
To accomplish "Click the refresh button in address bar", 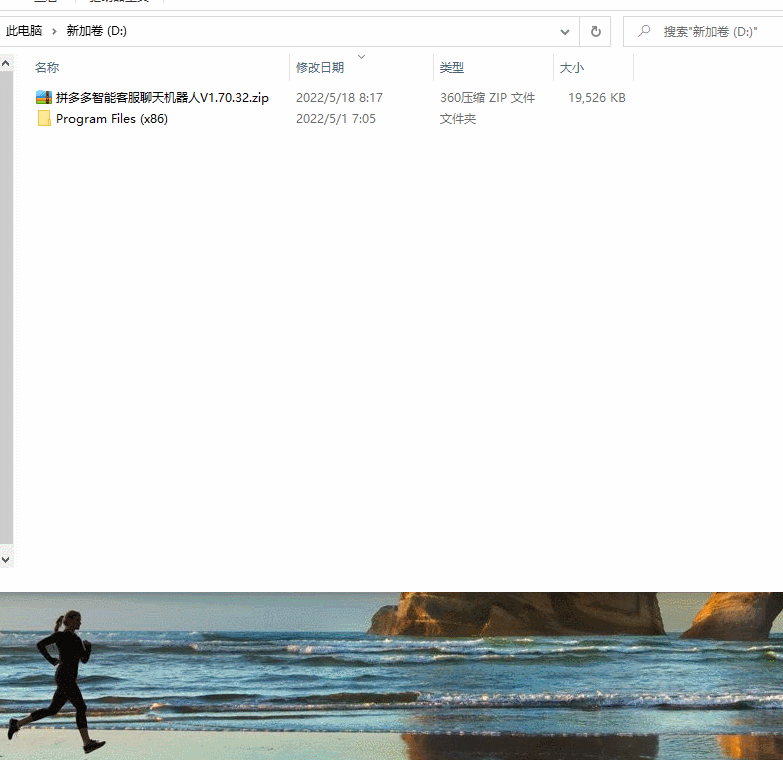I will pyautogui.click(x=595, y=31).
